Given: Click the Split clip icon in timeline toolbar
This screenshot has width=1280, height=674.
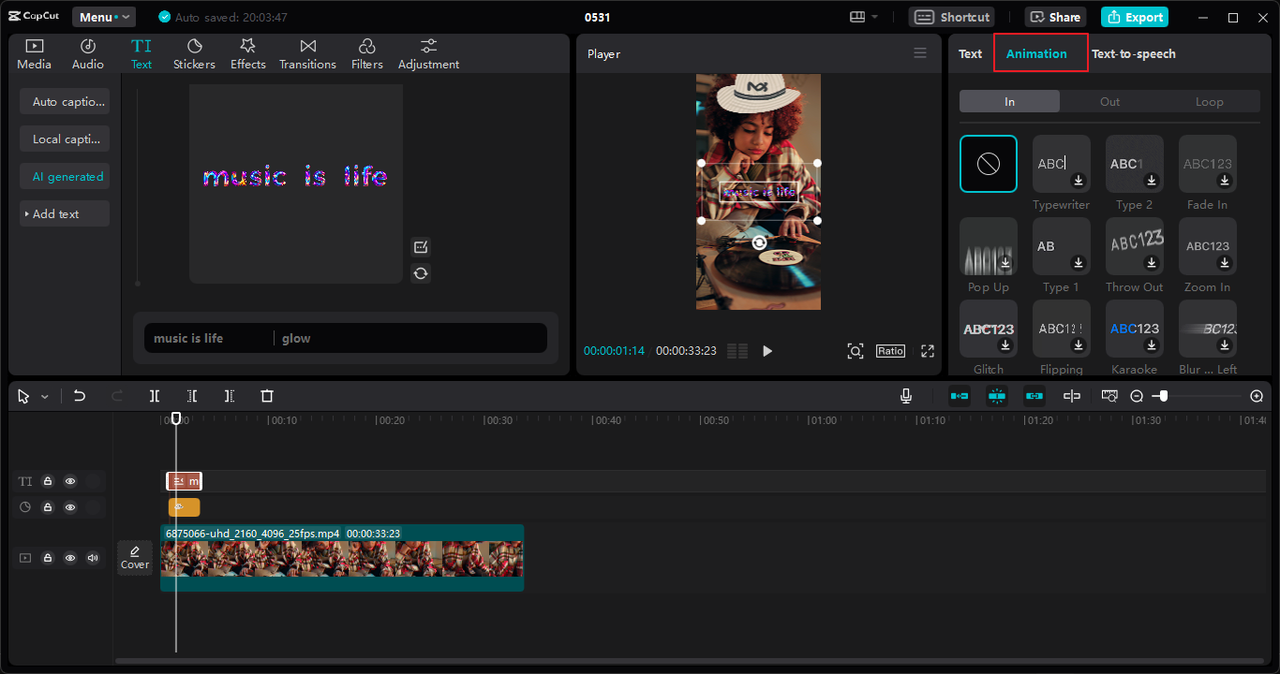Looking at the screenshot, I should tap(154, 396).
